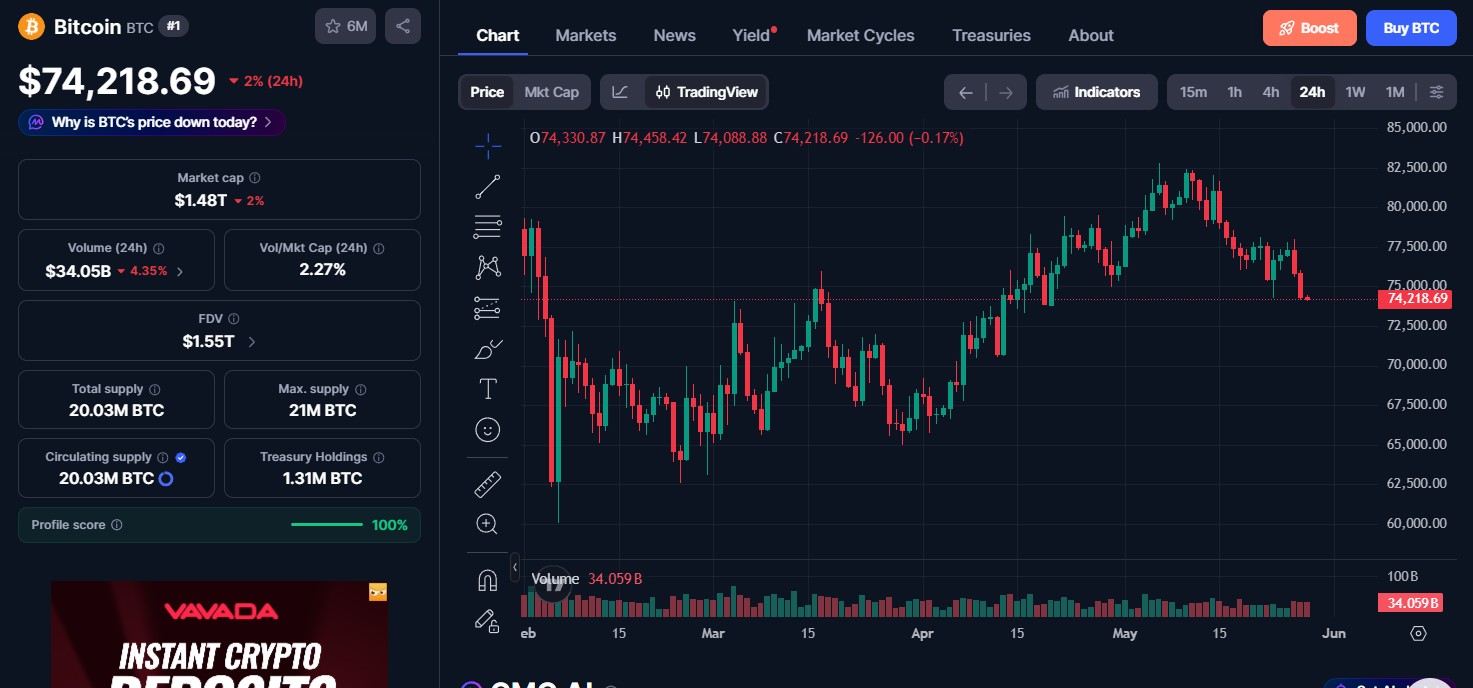Open the emoji sticker tool

488,430
